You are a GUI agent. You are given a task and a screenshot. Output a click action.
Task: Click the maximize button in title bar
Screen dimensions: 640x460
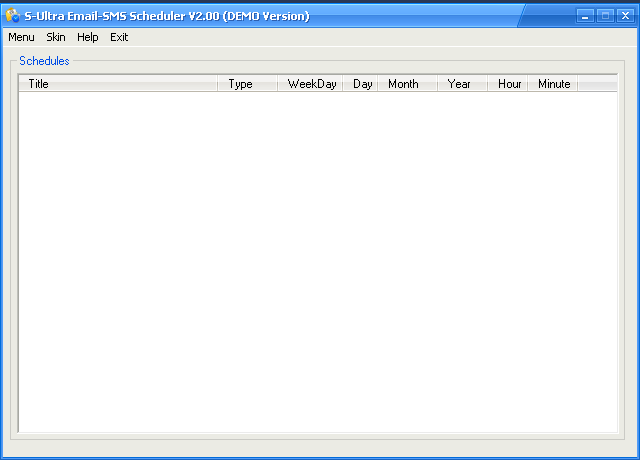tap(605, 16)
